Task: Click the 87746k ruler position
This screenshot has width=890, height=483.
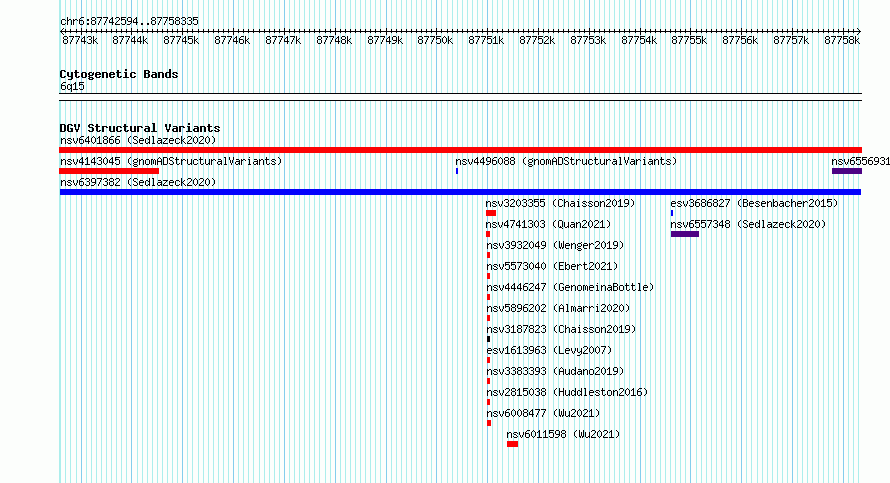Action: pos(232,40)
